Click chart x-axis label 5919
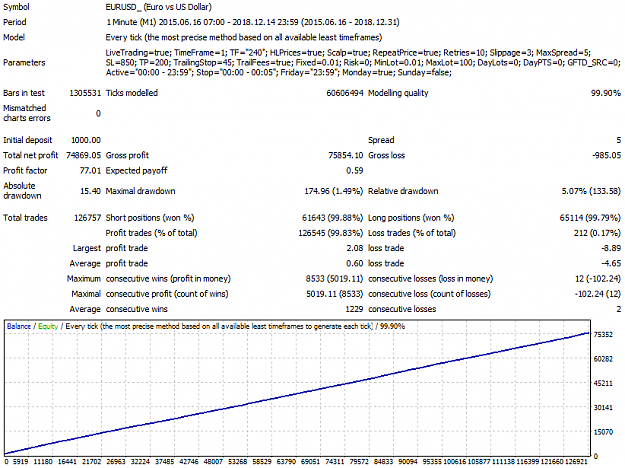 coord(20,462)
